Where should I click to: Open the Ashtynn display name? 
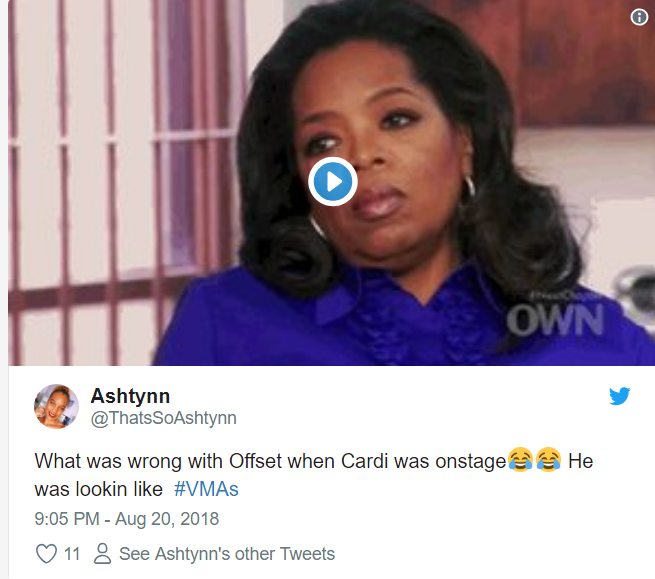(x=130, y=396)
